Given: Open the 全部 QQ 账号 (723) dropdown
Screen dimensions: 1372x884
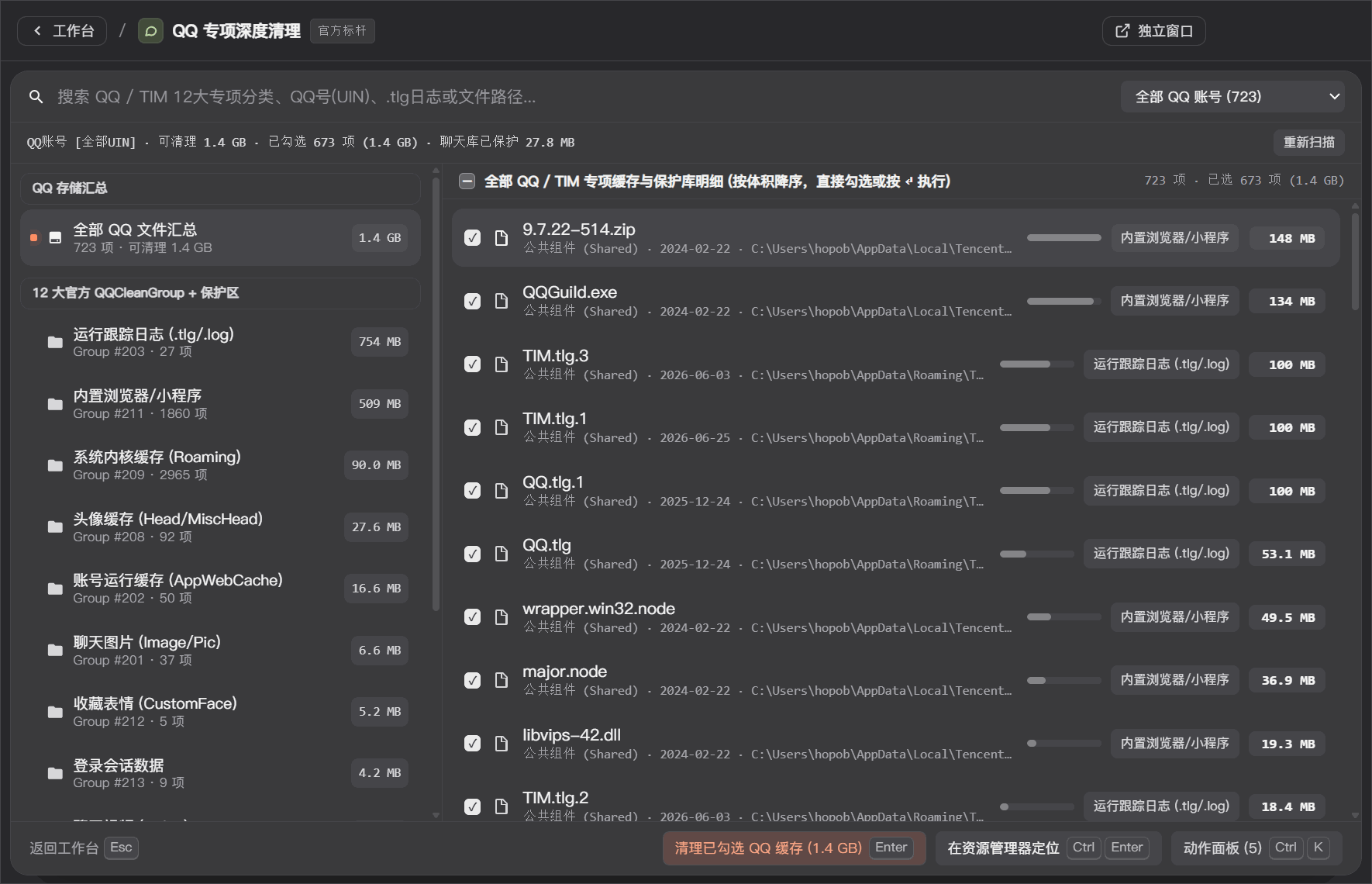Looking at the screenshot, I should [1232, 97].
